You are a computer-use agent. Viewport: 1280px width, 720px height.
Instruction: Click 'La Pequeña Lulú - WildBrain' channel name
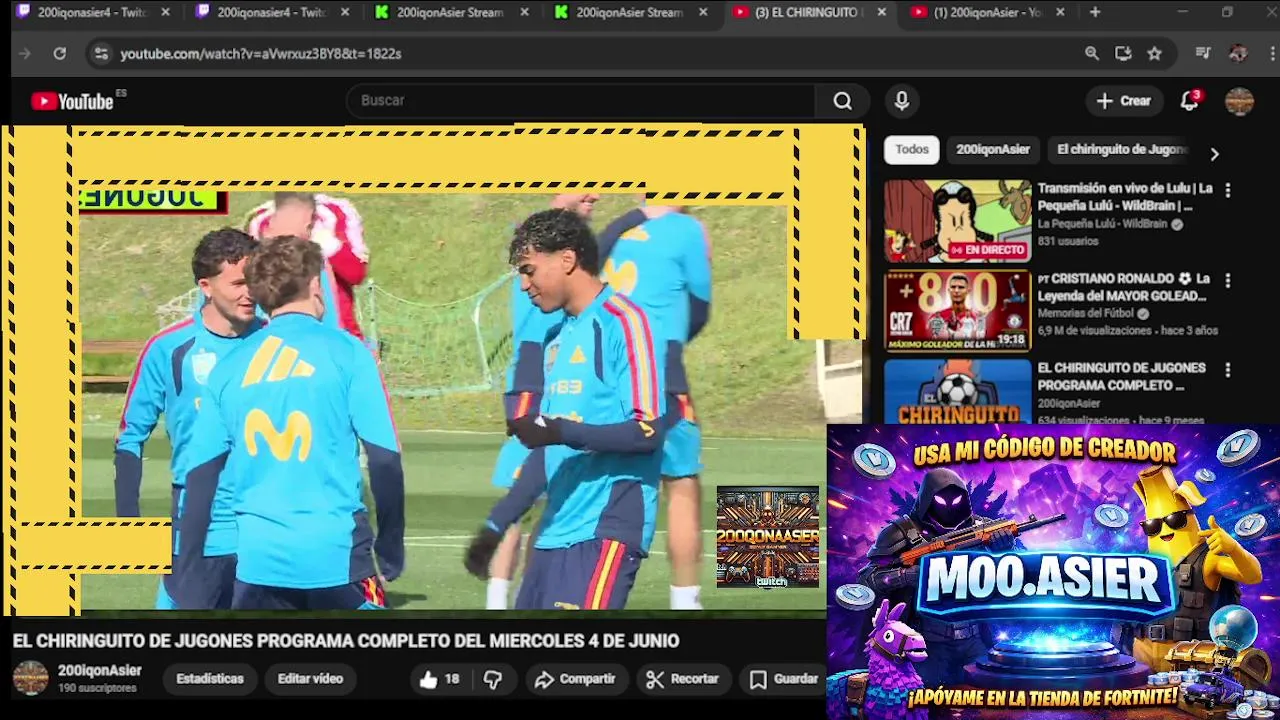point(1102,224)
